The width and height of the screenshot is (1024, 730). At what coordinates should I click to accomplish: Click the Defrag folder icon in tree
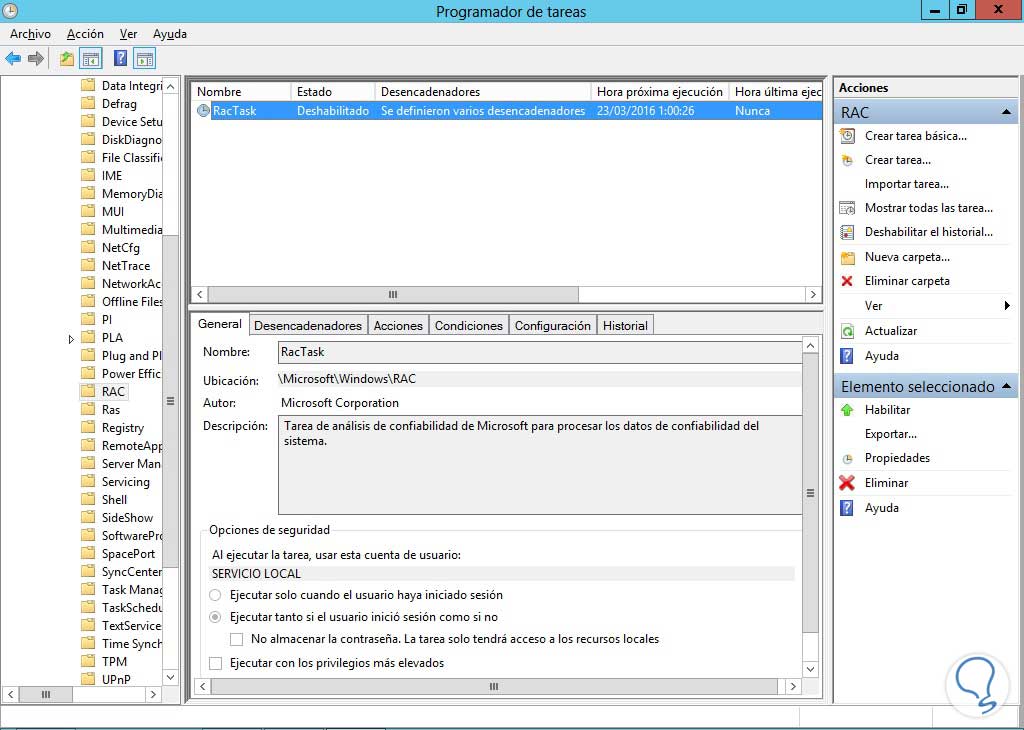(88, 103)
